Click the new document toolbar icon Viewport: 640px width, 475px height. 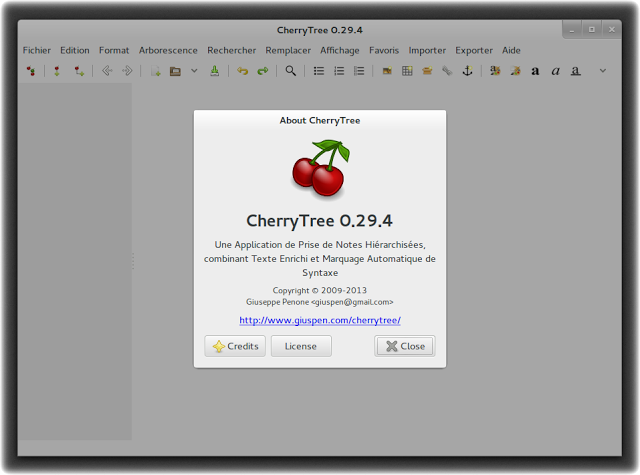(155, 71)
